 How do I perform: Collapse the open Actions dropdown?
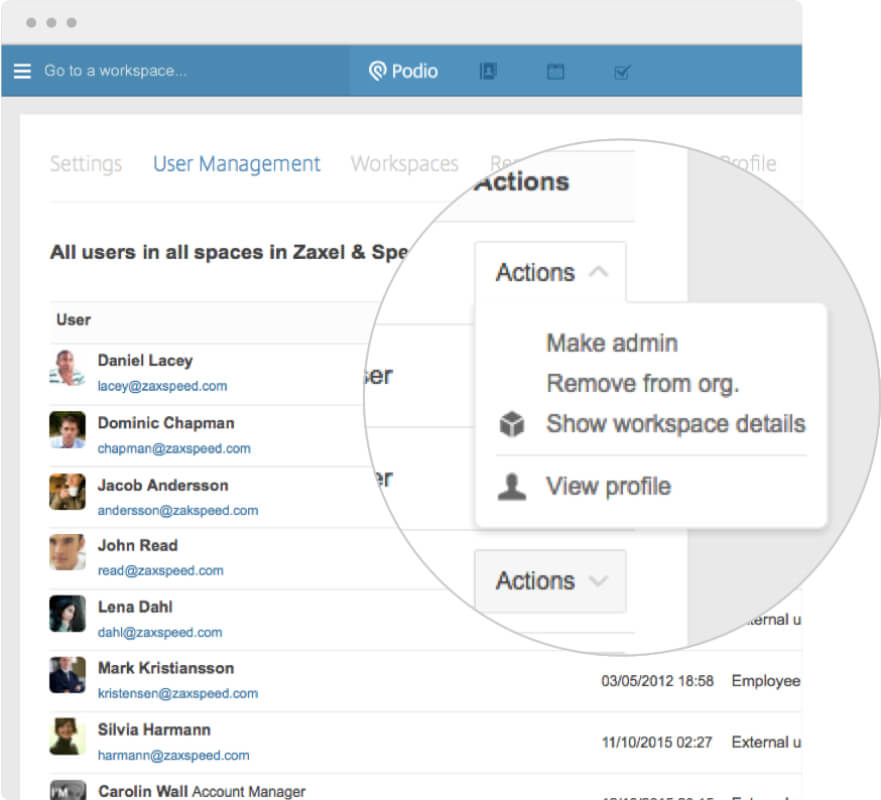[x=550, y=272]
